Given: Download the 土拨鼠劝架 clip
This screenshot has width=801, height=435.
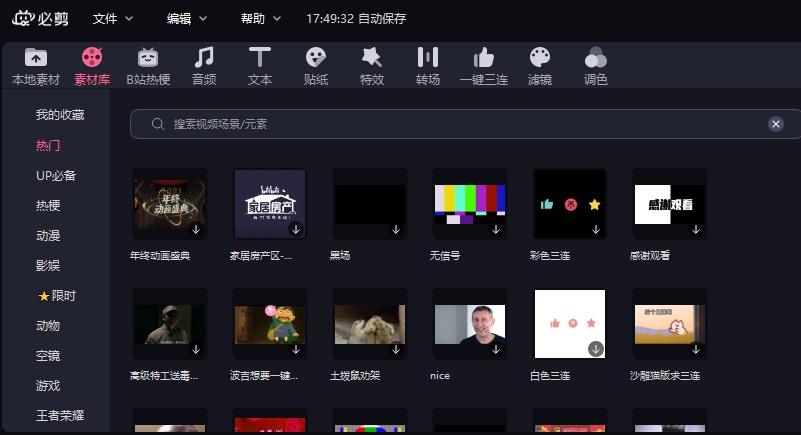Looking at the screenshot, I should pos(396,350).
